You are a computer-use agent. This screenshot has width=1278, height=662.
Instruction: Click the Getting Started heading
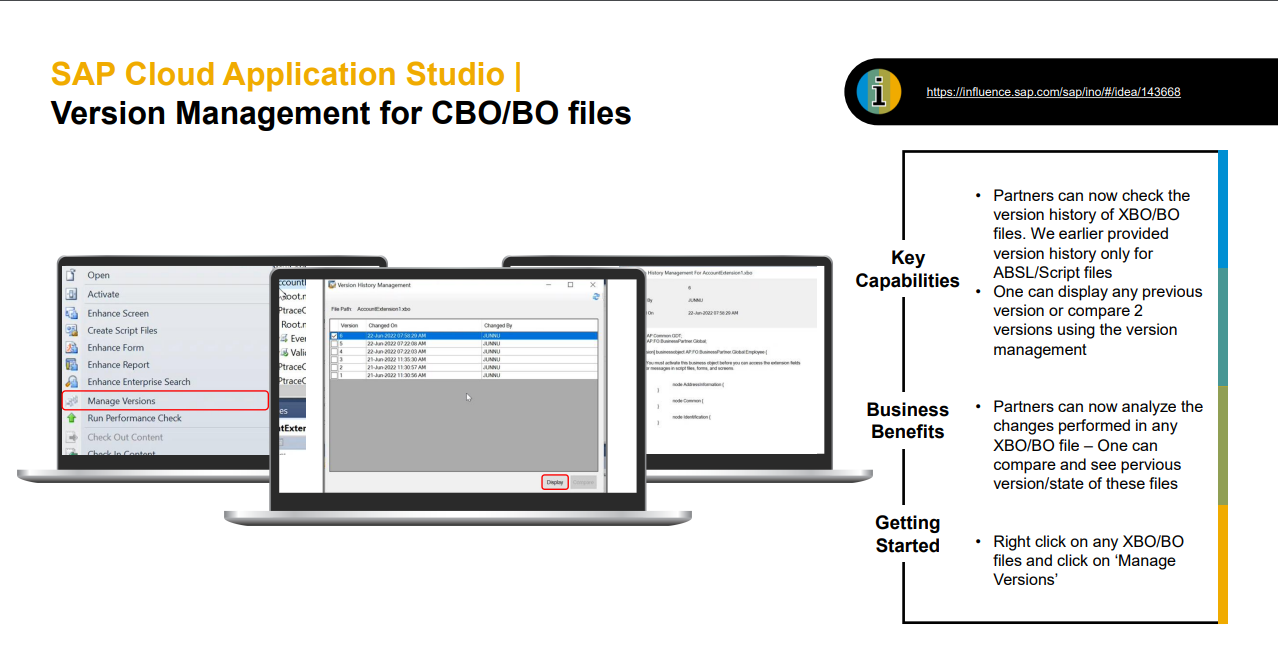pyautogui.click(x=907, y=534)
